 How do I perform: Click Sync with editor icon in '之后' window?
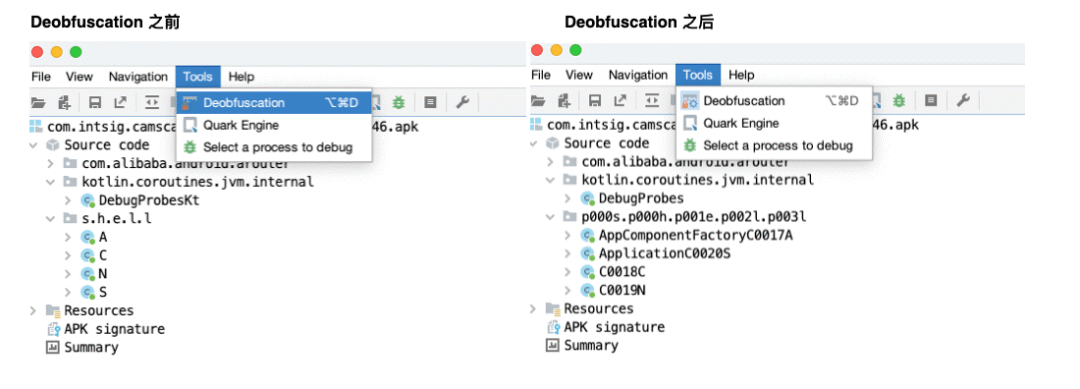[x=652, y=101]
